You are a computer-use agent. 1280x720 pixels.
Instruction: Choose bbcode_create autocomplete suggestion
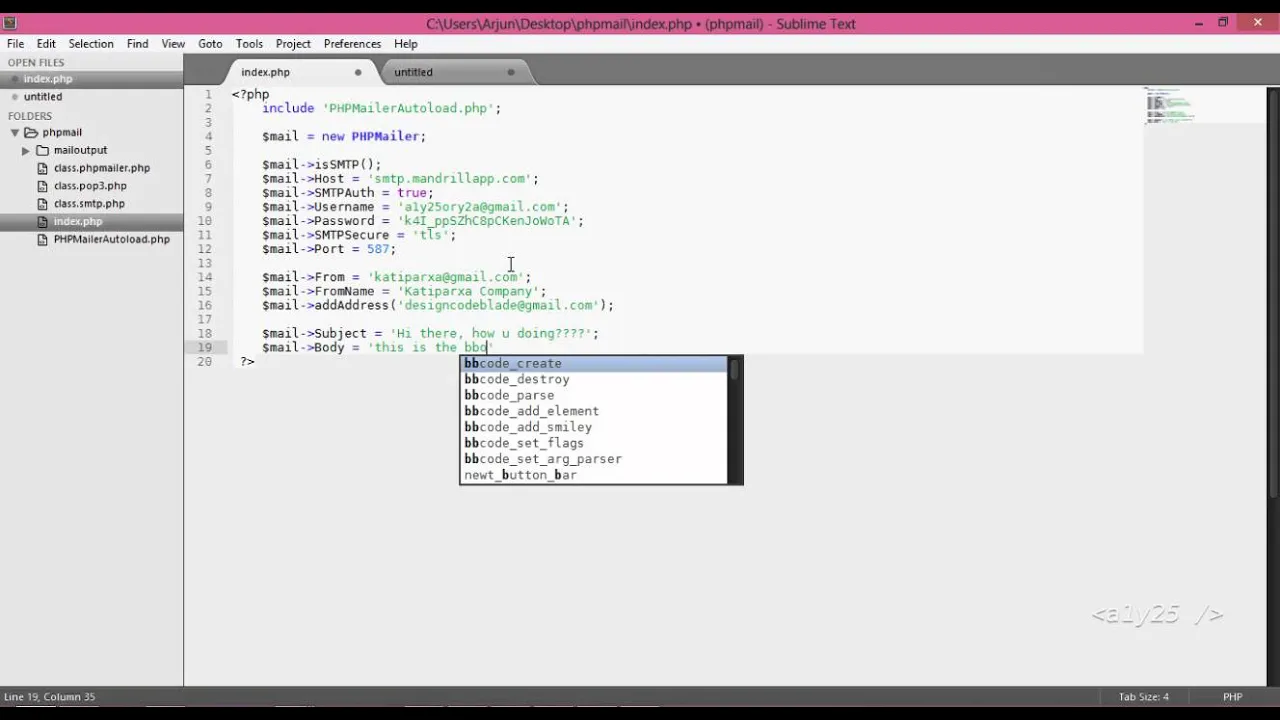click(594, 364)
